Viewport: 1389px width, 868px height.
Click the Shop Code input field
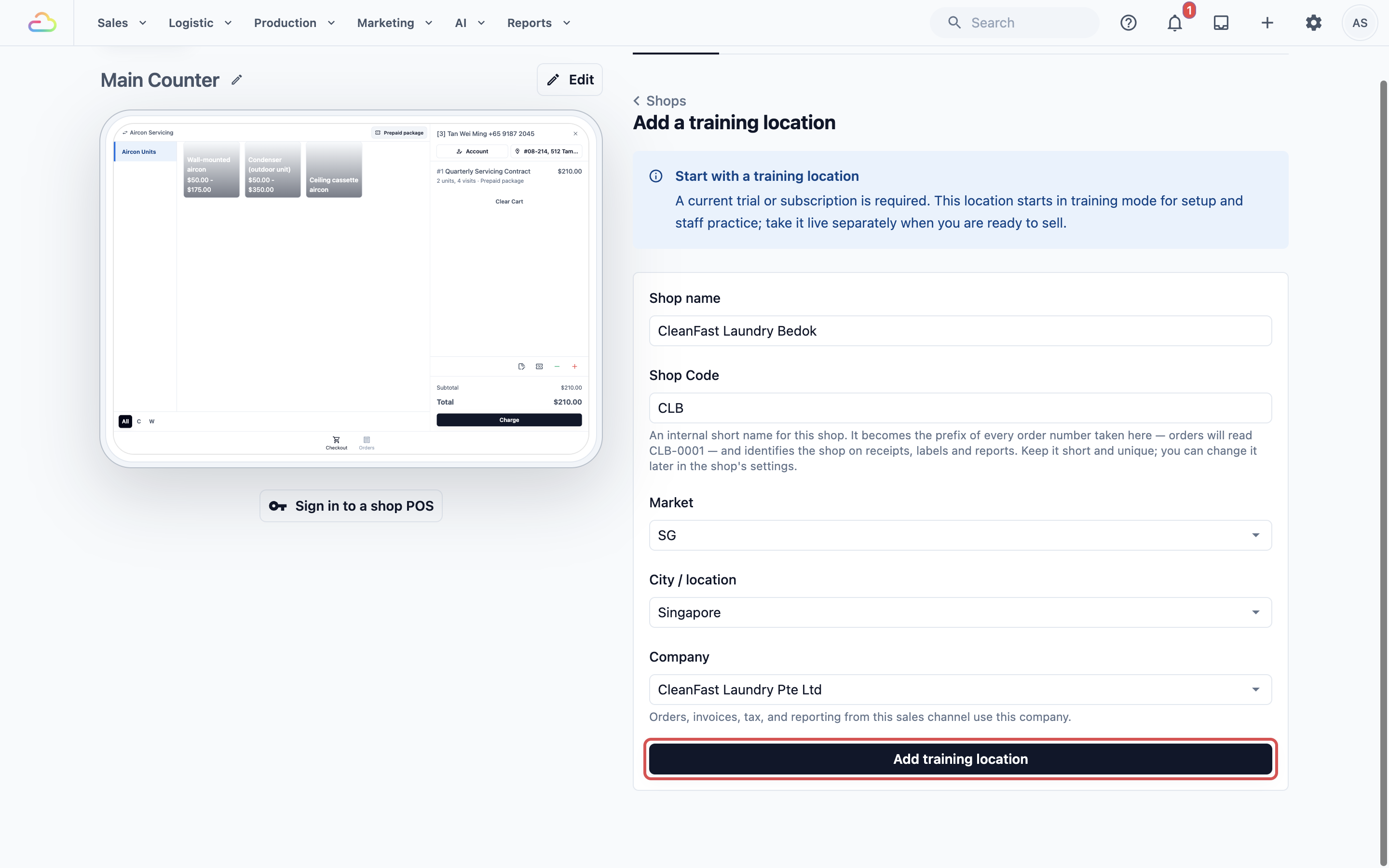(960, 407)
